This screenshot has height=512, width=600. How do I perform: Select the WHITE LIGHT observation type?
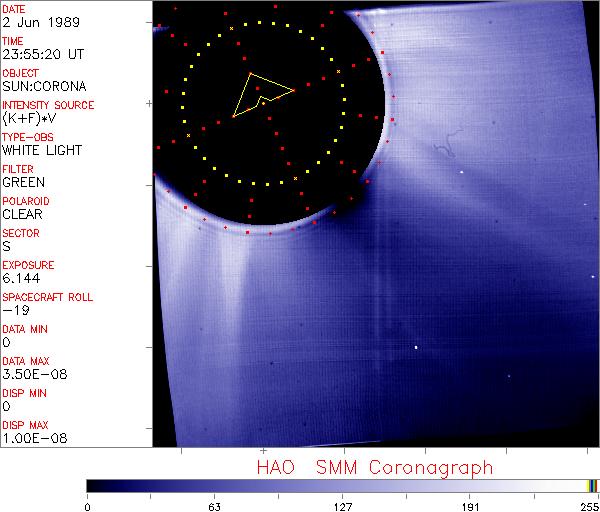41,150
